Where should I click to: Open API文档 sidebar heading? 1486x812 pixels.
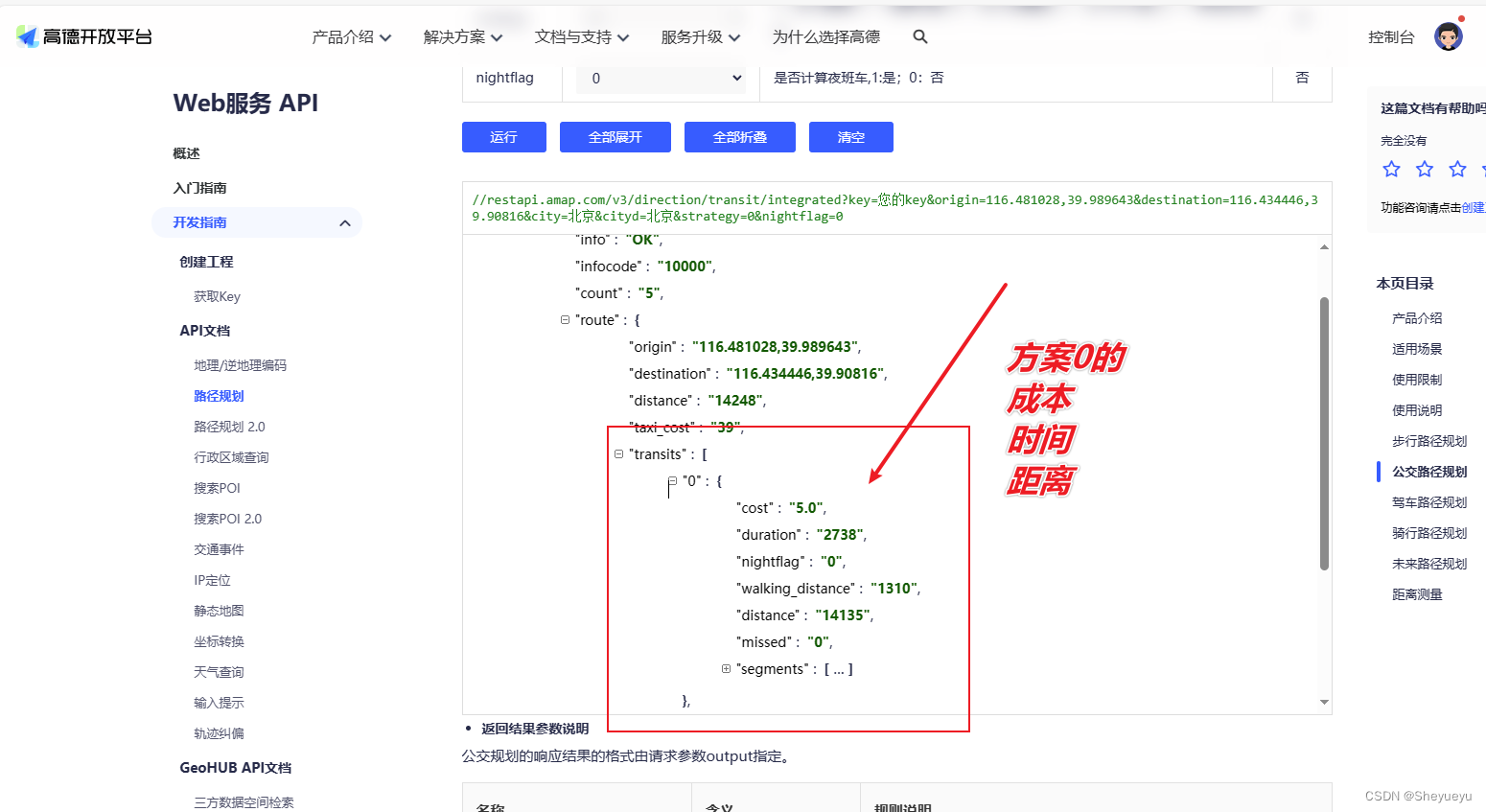205,331
